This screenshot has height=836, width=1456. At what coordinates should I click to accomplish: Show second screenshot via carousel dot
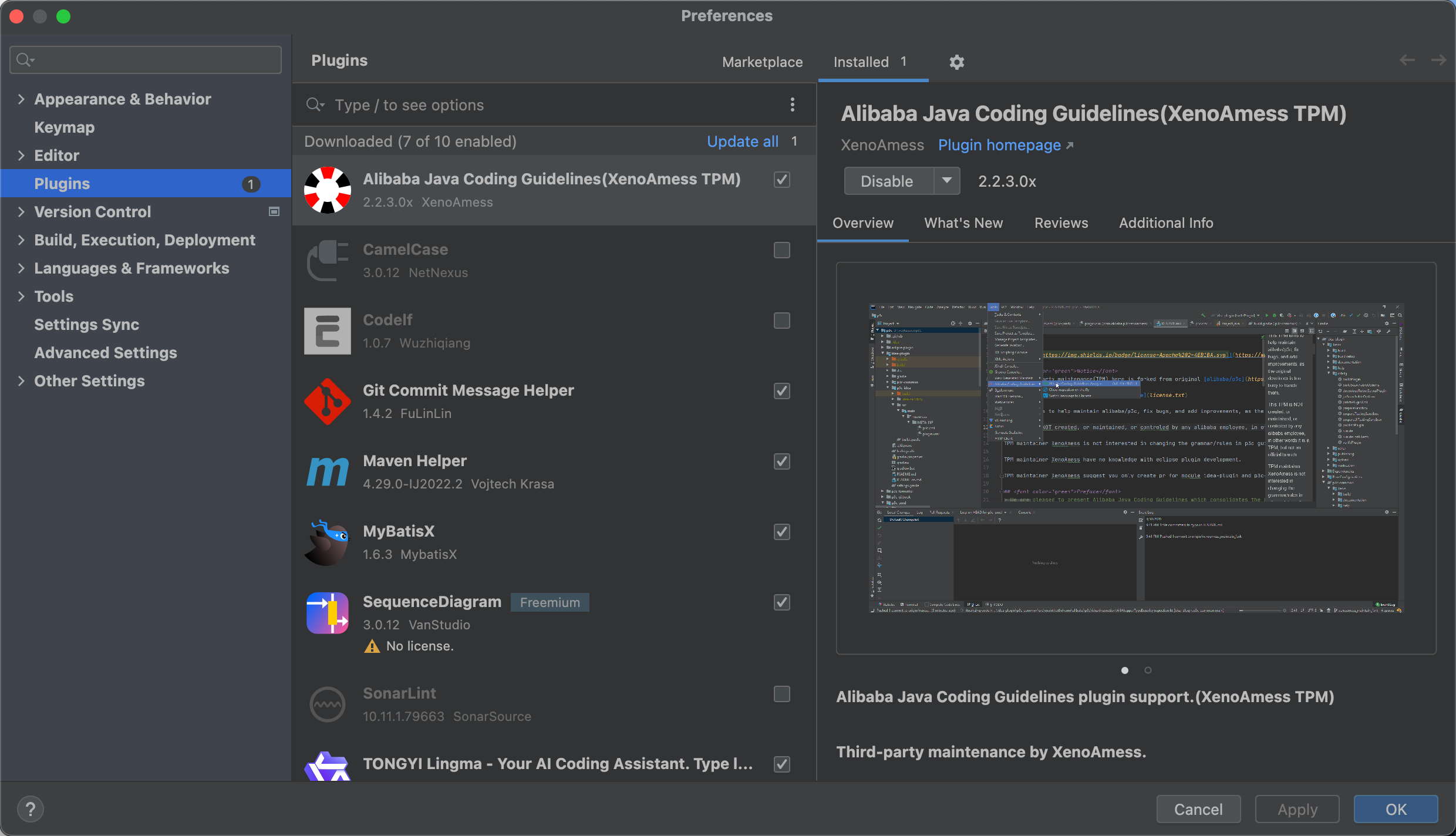click(1148, 670)
